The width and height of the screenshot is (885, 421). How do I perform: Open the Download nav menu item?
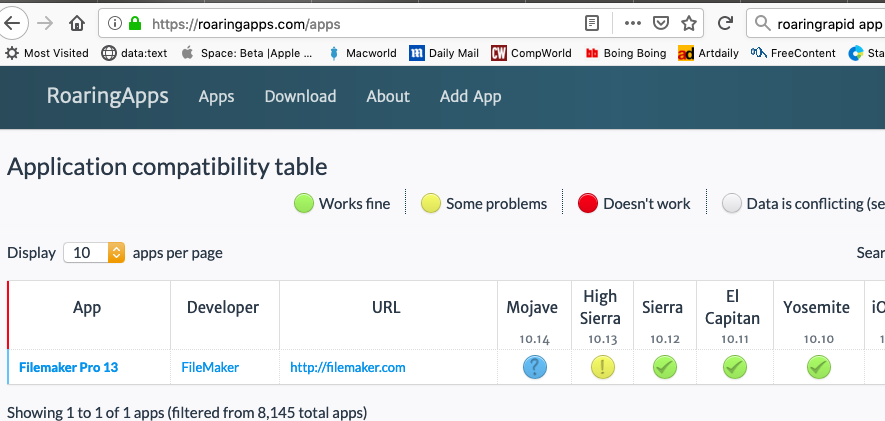point(300,96)
